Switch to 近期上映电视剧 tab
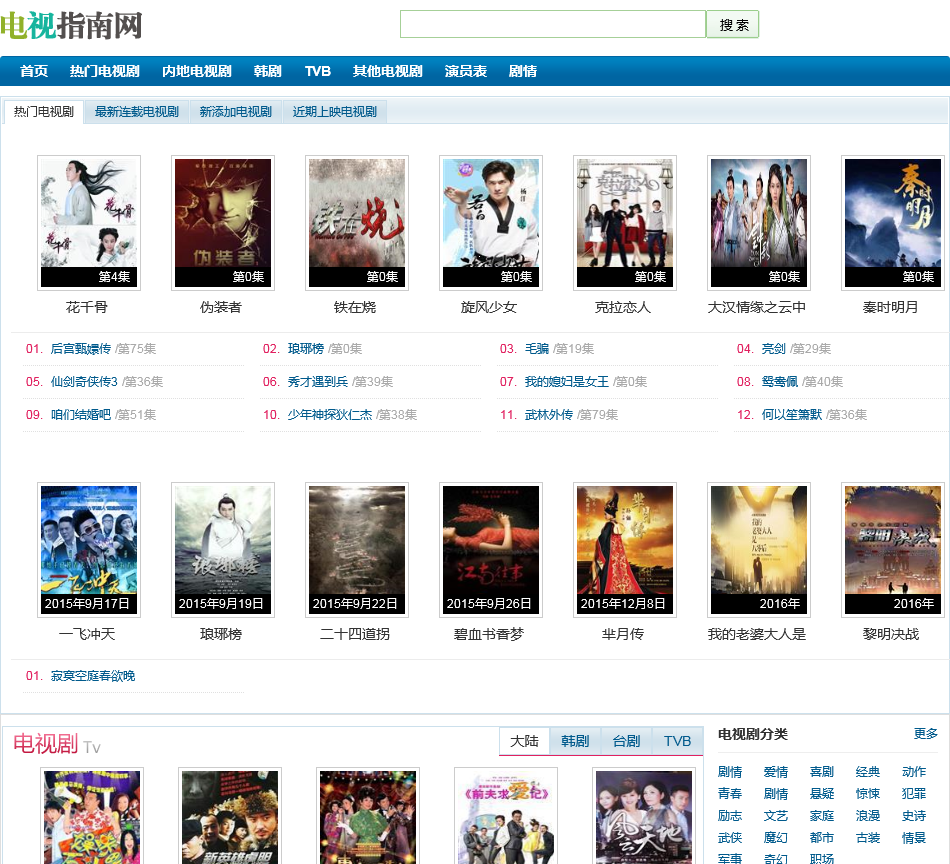This screenshot has height=864, width=950. 335,112
